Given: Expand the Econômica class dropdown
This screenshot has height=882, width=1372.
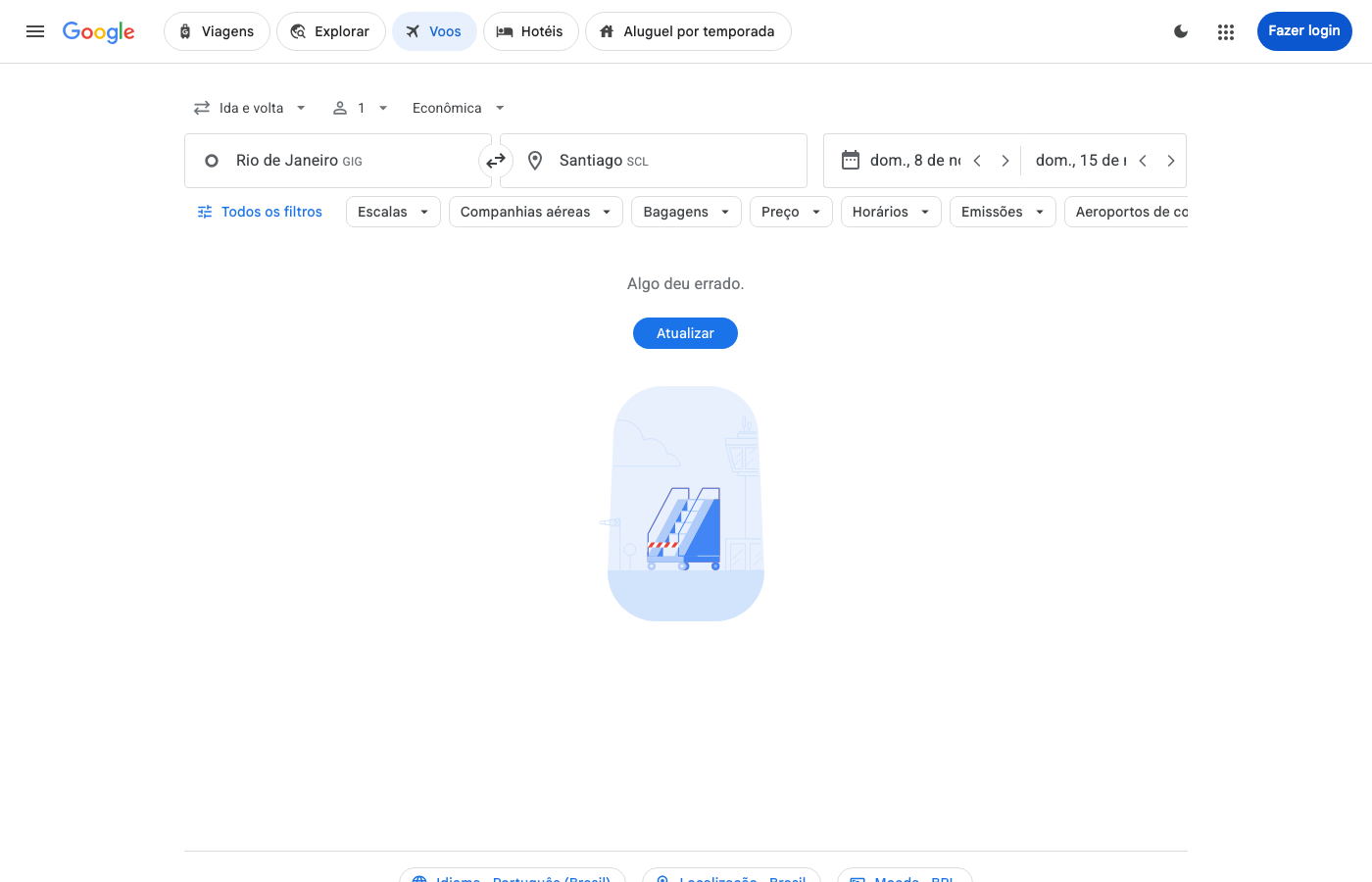Looking at the screenshot, I should pyautogui.click(x=458, y=108).
